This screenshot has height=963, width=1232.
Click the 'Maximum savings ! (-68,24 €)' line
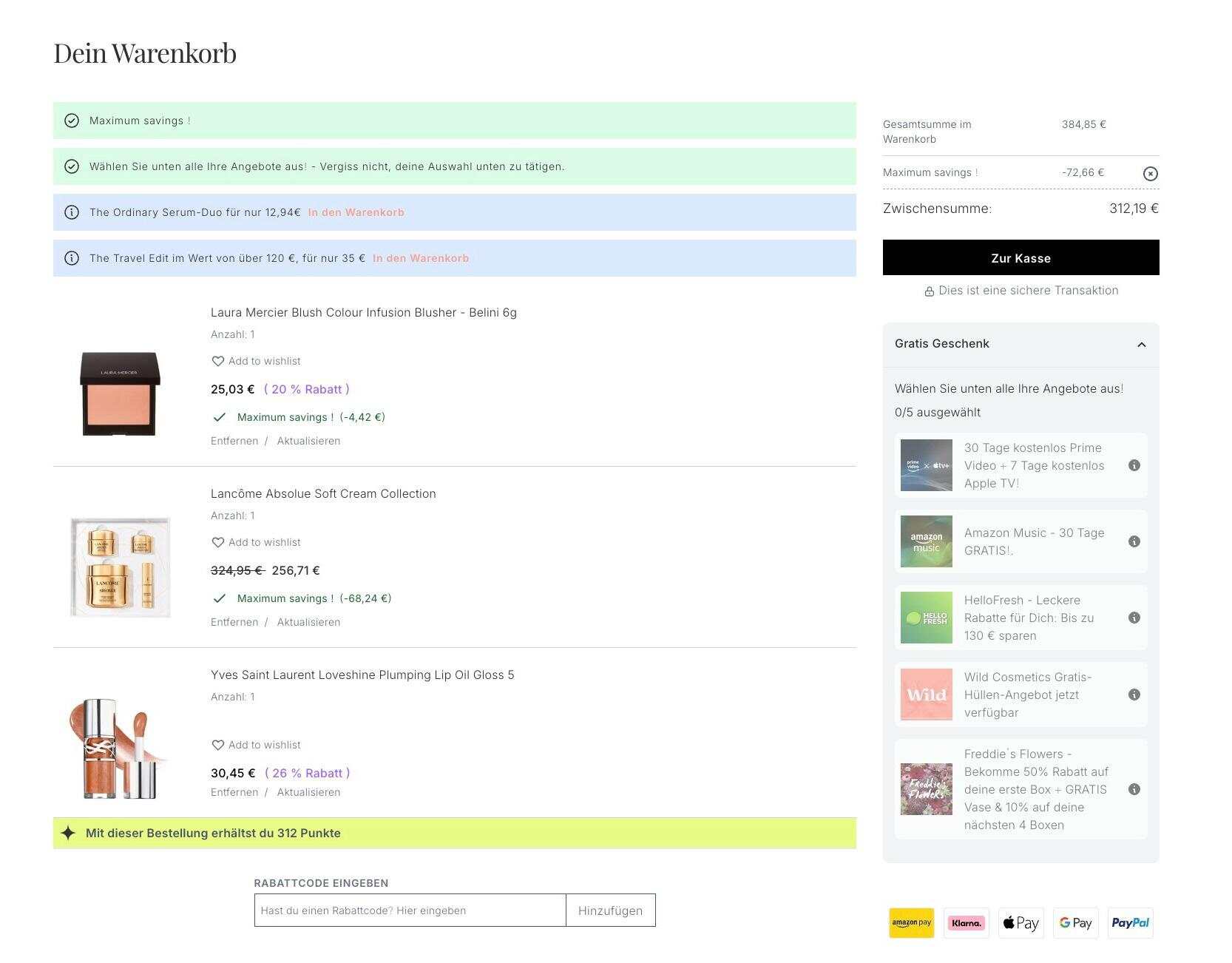coord(314,598)
